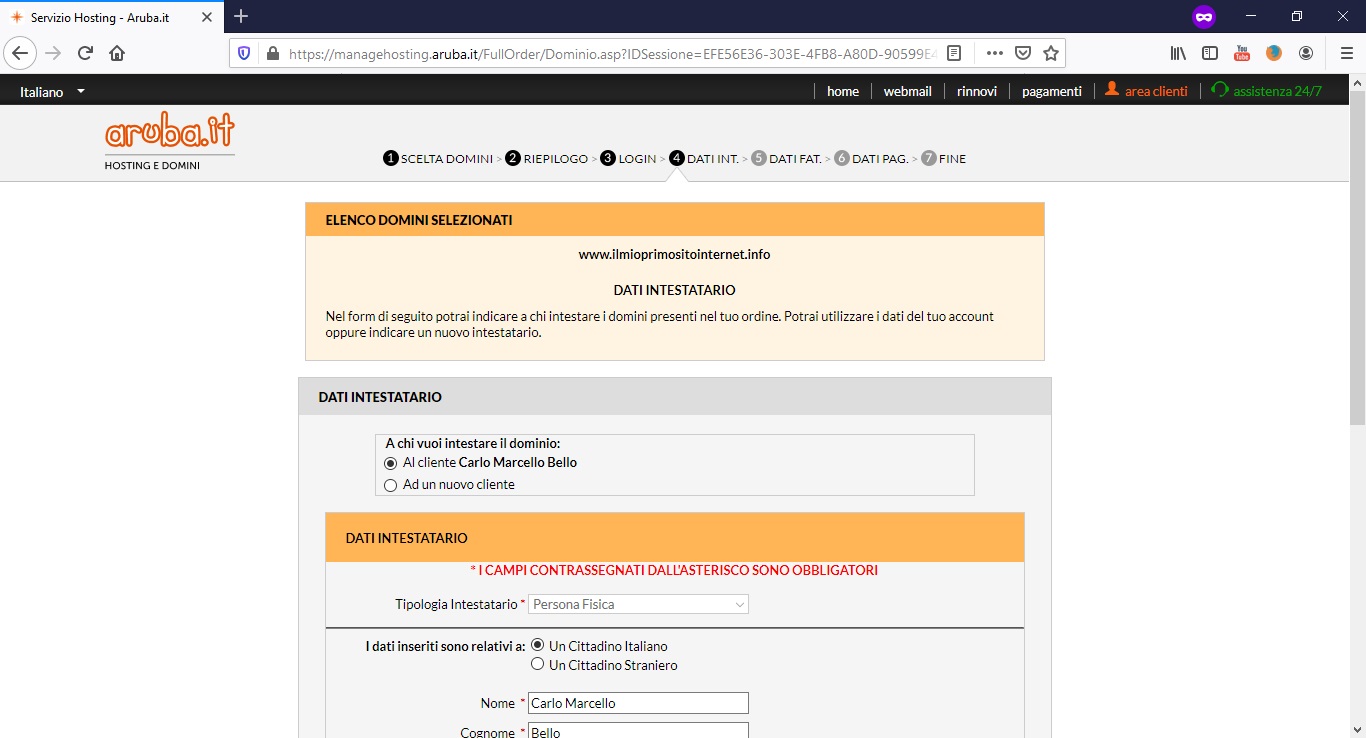1366x738 pixels.
Task: Click the padlock site security icon
Action: click(x=271, y=53)
